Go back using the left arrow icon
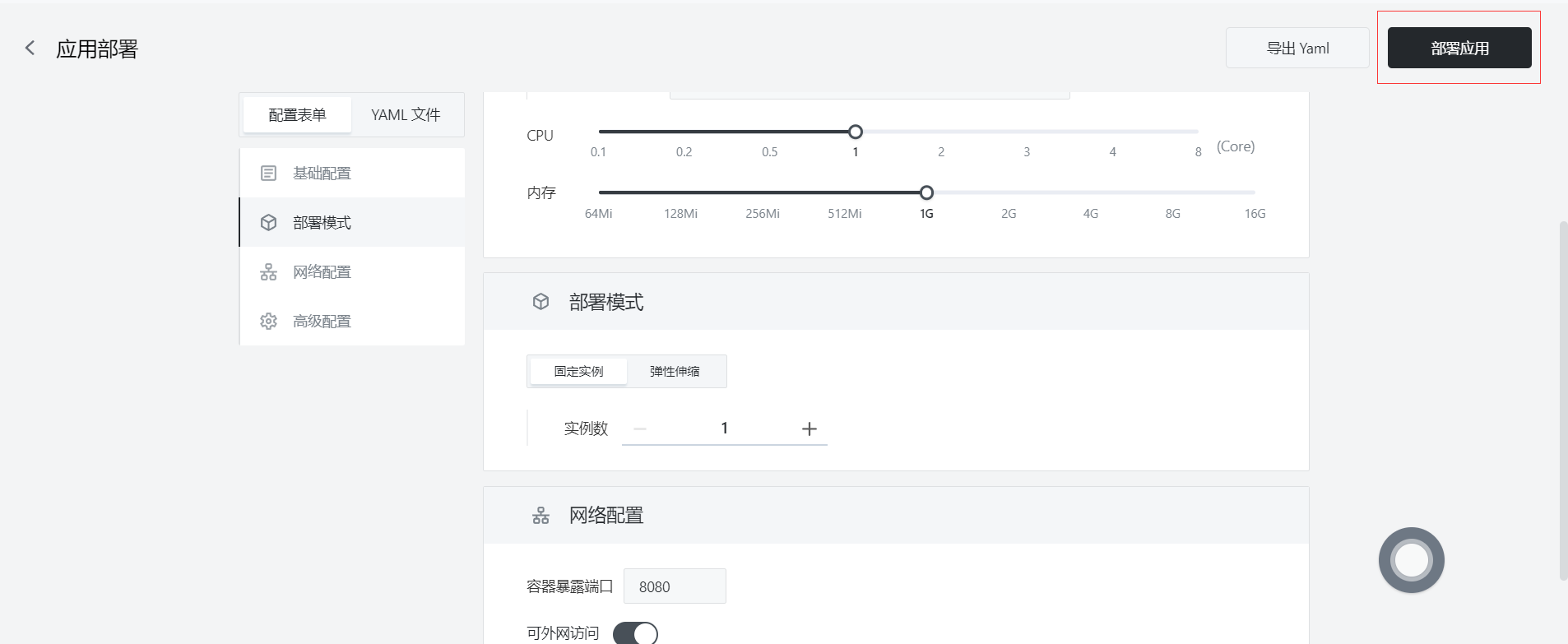Screen dimensions: 1568x644 tap(30, 49)
